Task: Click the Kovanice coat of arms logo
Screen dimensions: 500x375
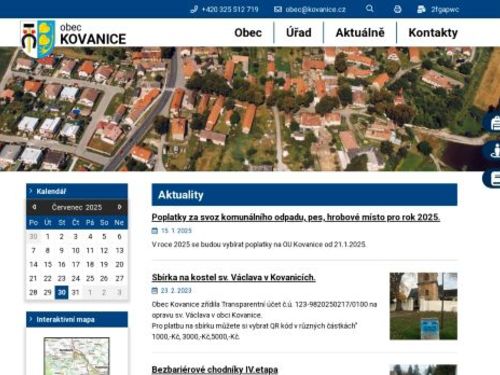Action: (38, 38)
